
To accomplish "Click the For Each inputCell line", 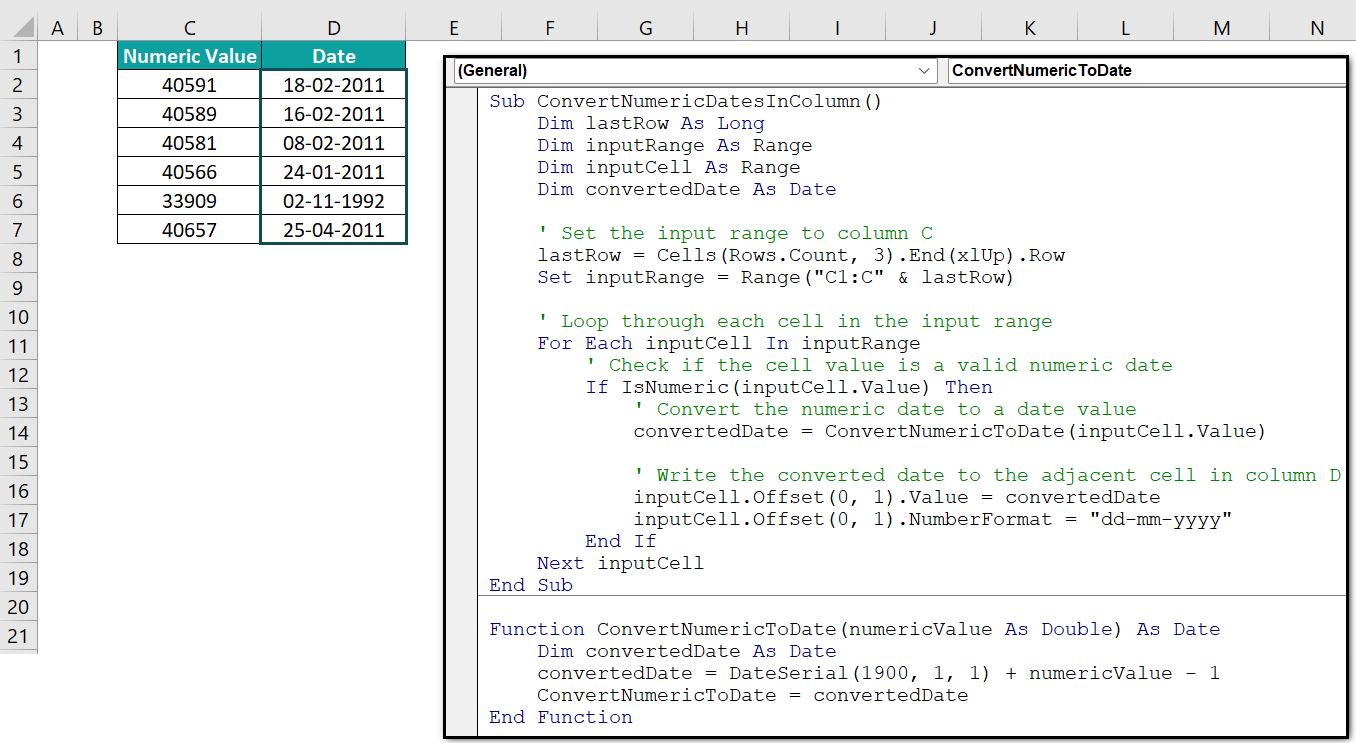I will [x=729, y=343].
